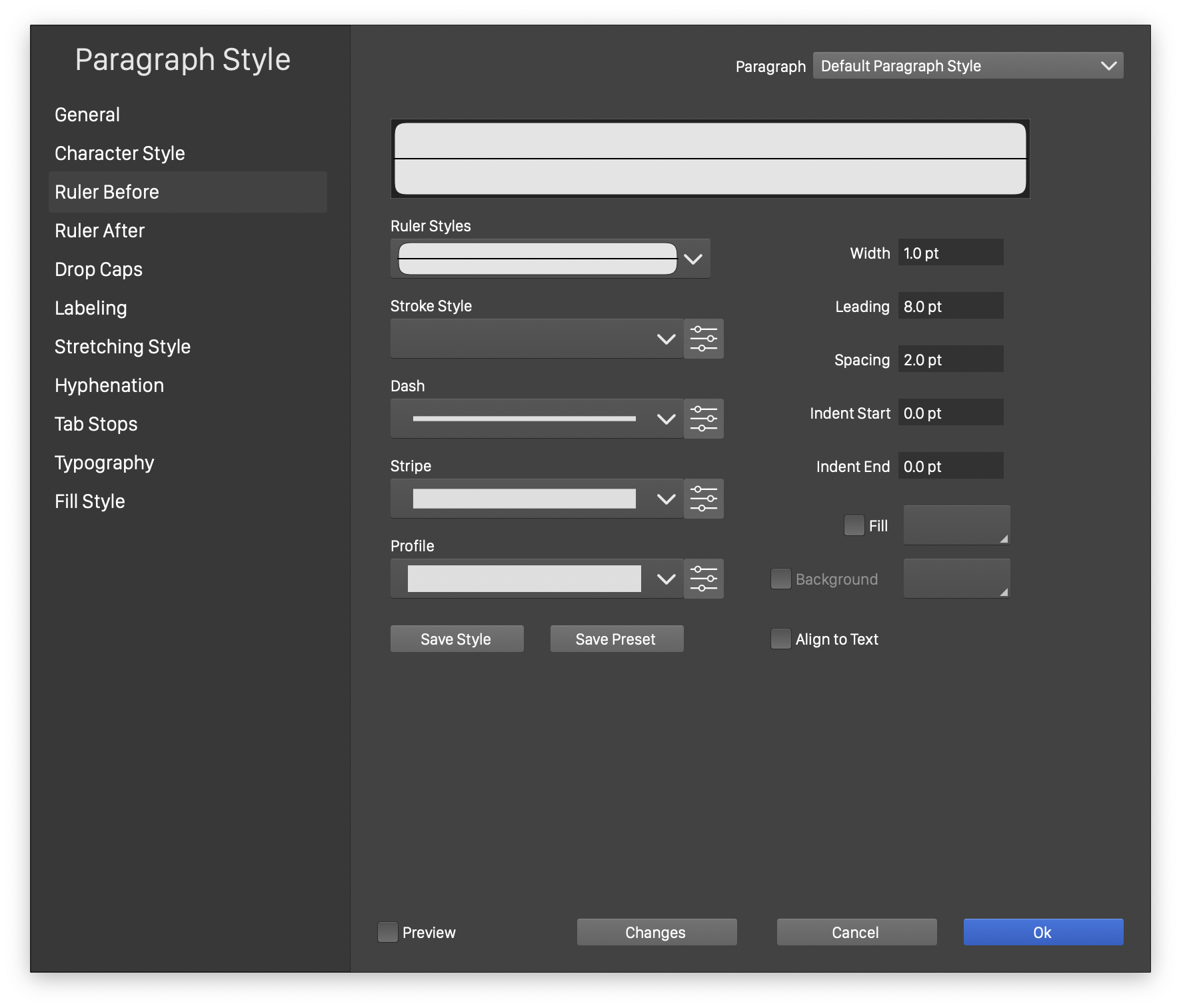The image size is (1181, 1008).
Task: Enable the Preview checkbox
Action: point(387,932)
